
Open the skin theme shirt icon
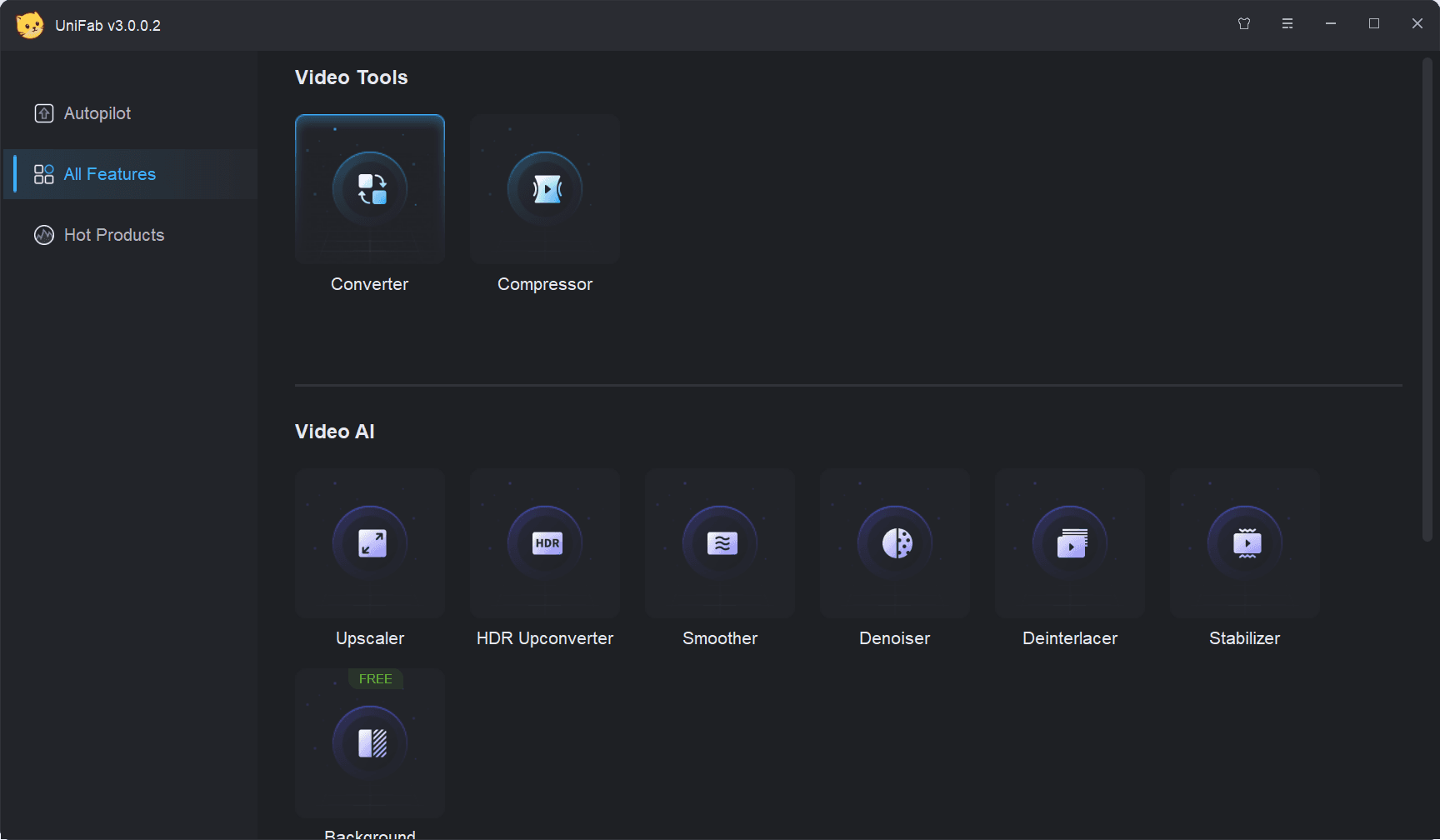[x=1244, y=24]
